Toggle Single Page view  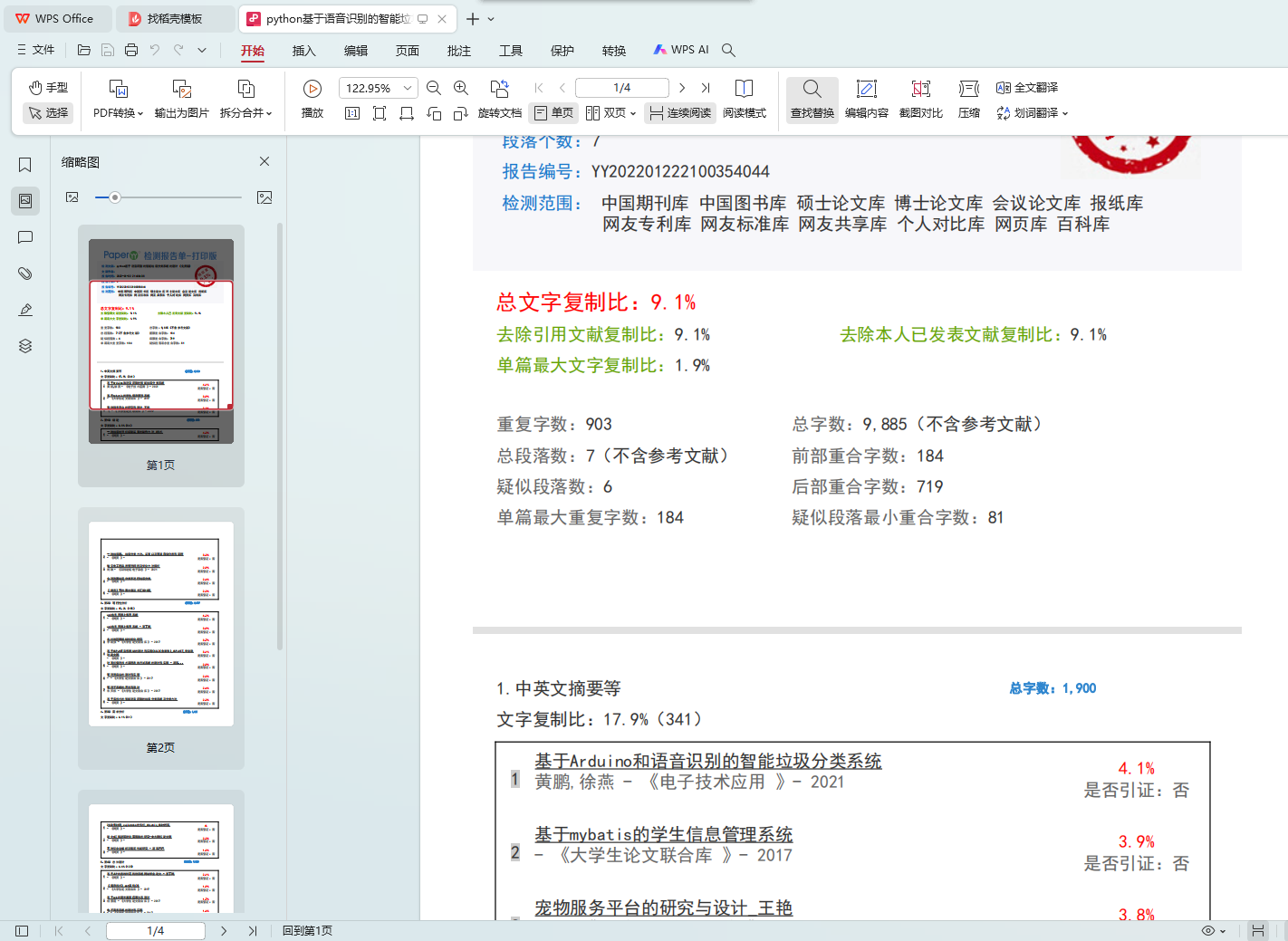[x=554, y=113]
